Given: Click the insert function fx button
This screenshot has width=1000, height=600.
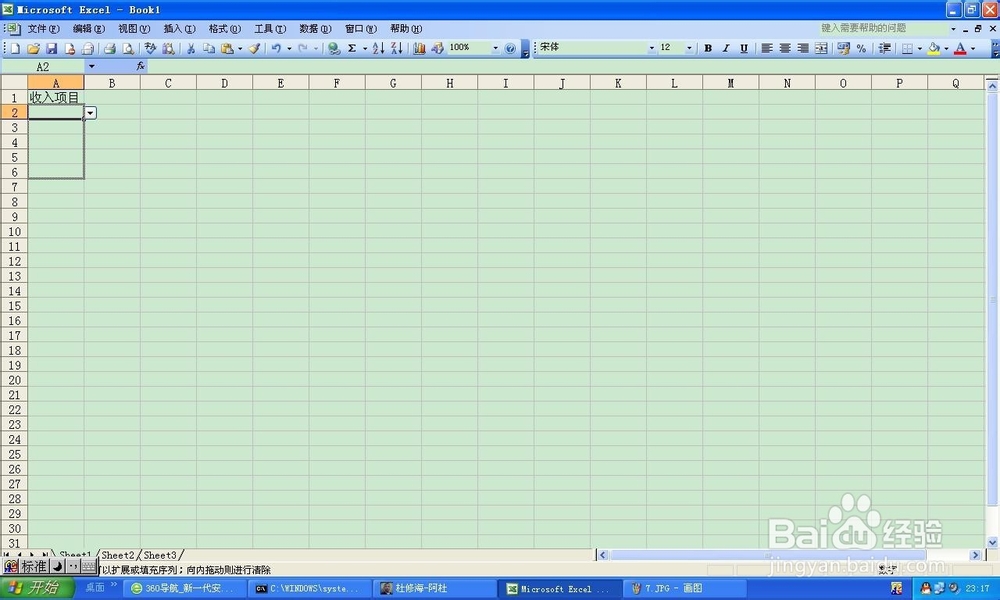Looking at the screenshot, I should 140,66.
